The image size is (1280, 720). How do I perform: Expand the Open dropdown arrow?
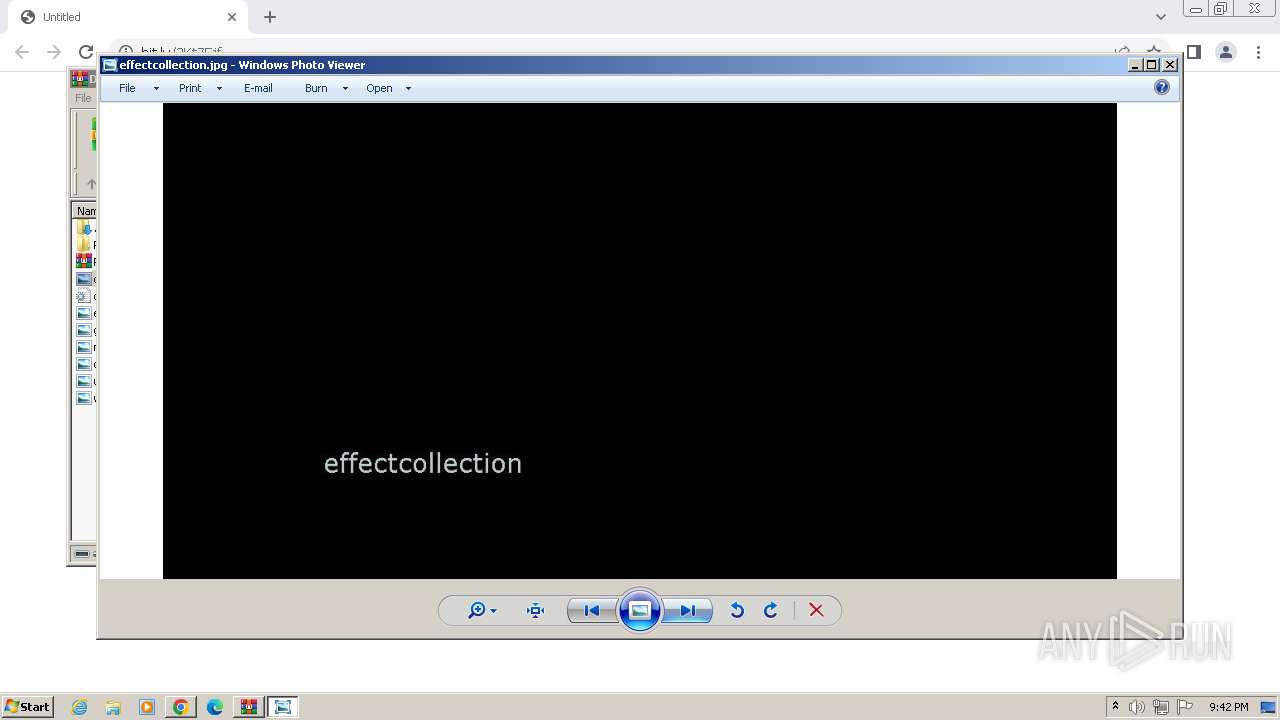[x=408, y=88]
